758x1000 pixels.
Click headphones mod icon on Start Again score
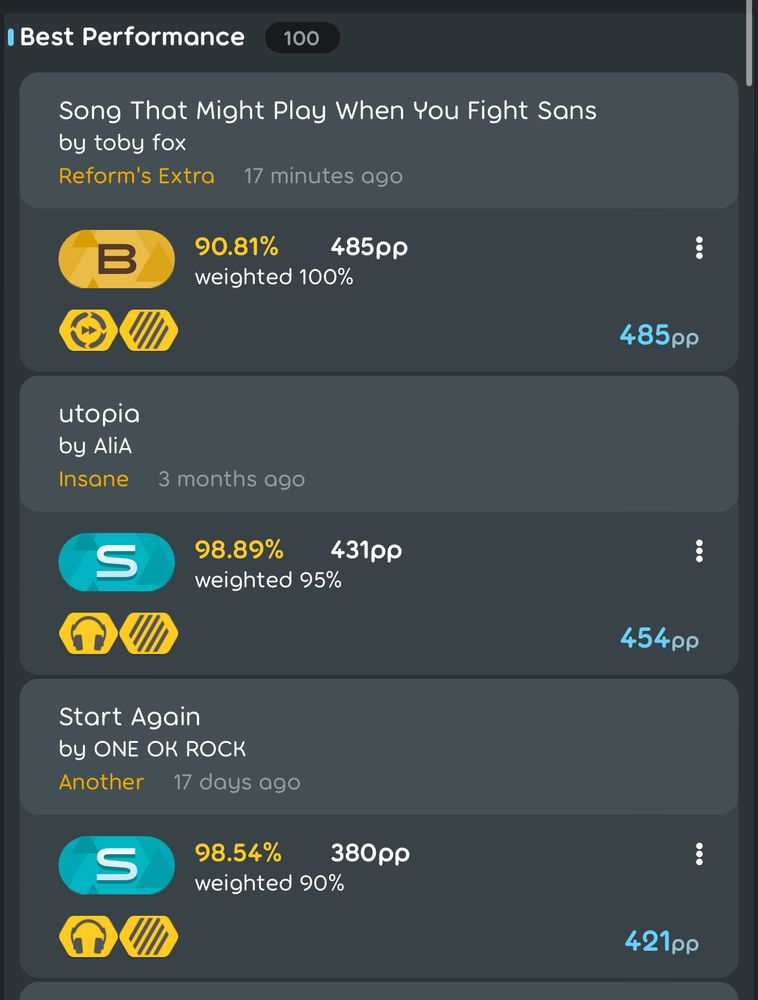[88, 936]
